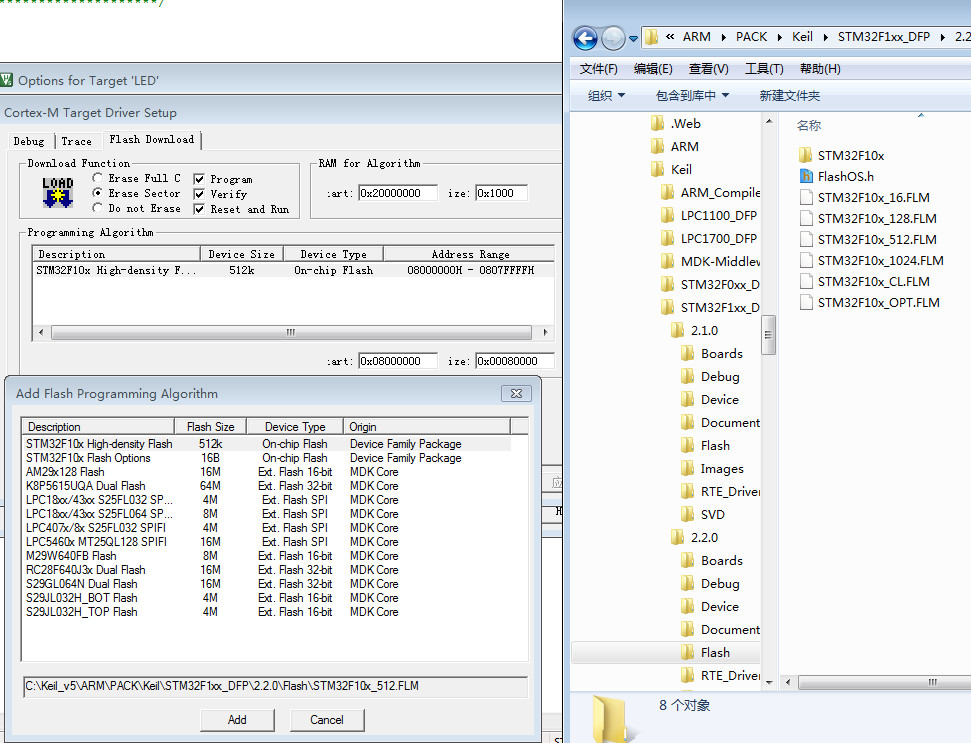The width and height of the screenshot is (971, 743).
Task: Open the 查看(V) menu
Action: click(x=708, y=69)
